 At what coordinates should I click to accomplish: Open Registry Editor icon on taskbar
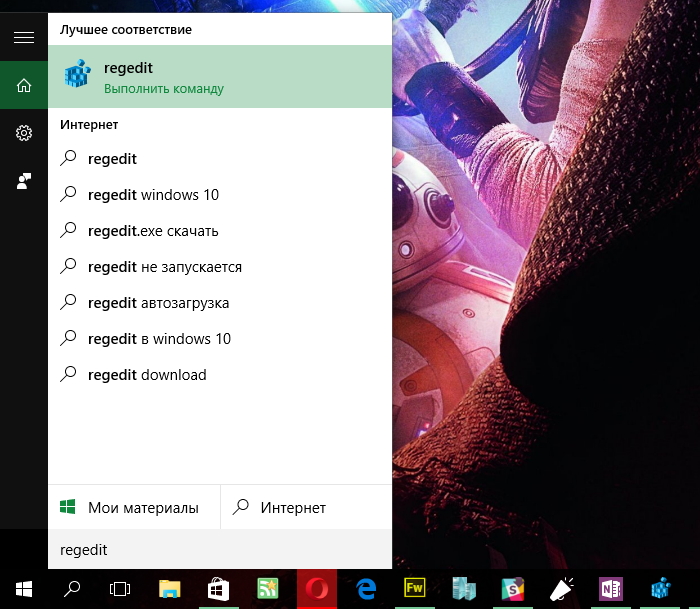click(x=660, y=589)
